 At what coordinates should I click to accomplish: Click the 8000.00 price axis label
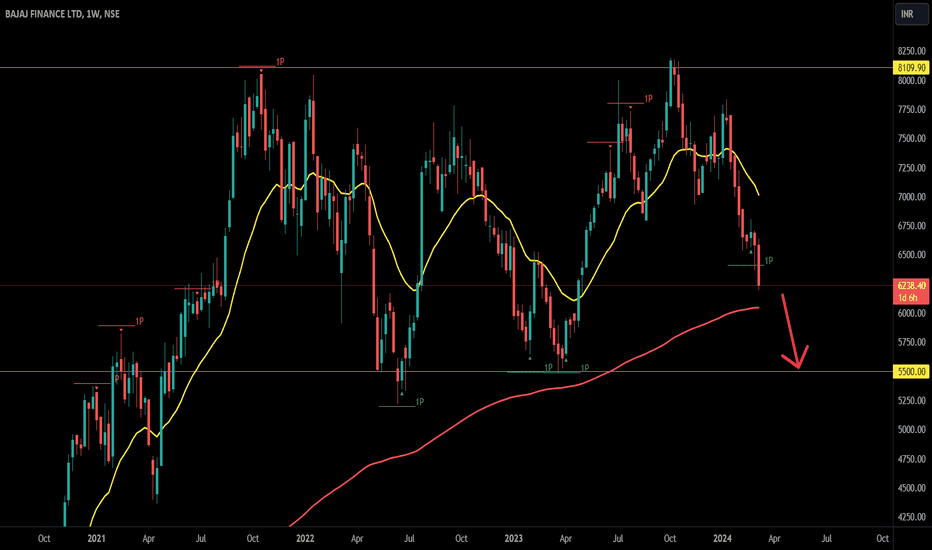[912, 81]
